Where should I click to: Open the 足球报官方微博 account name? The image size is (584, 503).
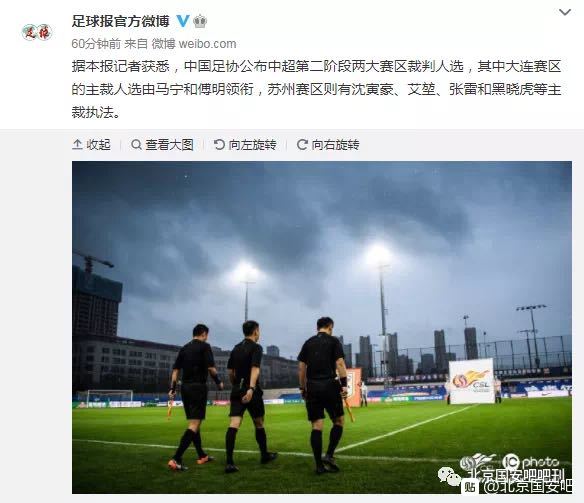click(x=120, y=21)
